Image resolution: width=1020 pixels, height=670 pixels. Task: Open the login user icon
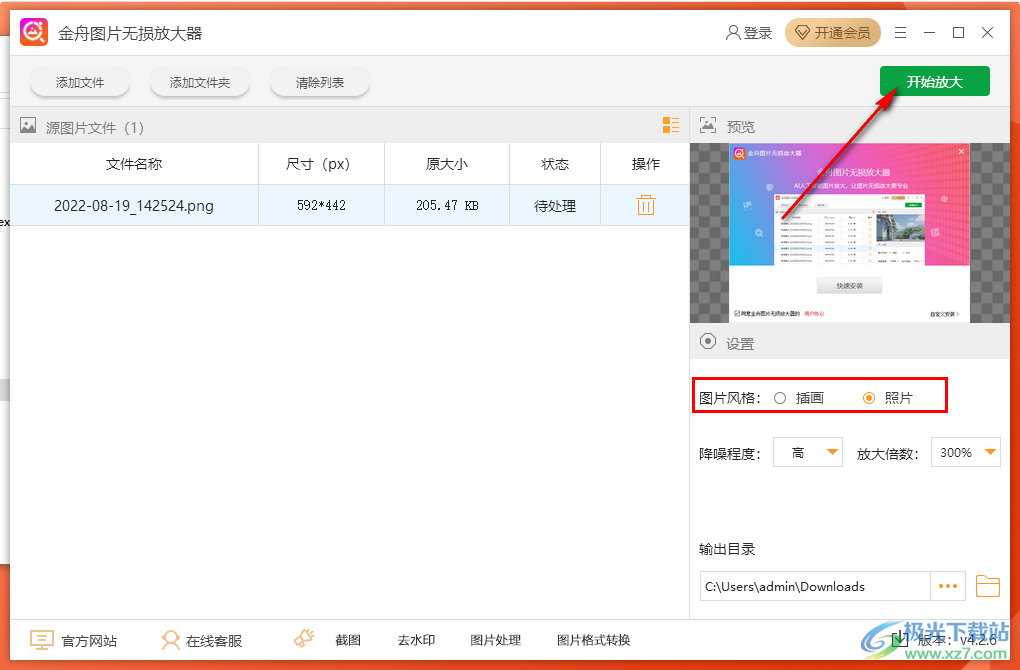(732, 33)
